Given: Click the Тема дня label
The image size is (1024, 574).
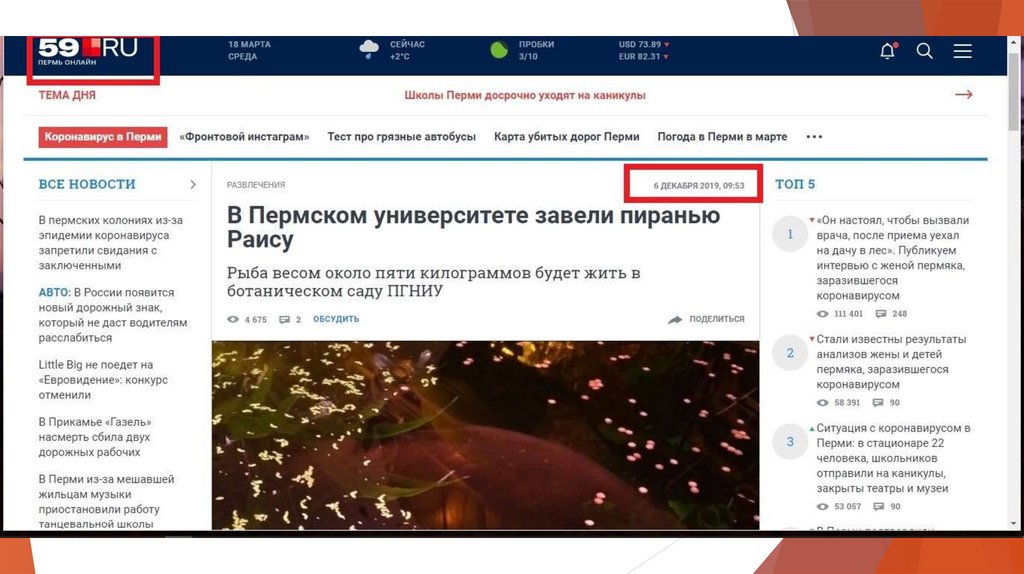Looking at the screenshot, I should 67,95.
